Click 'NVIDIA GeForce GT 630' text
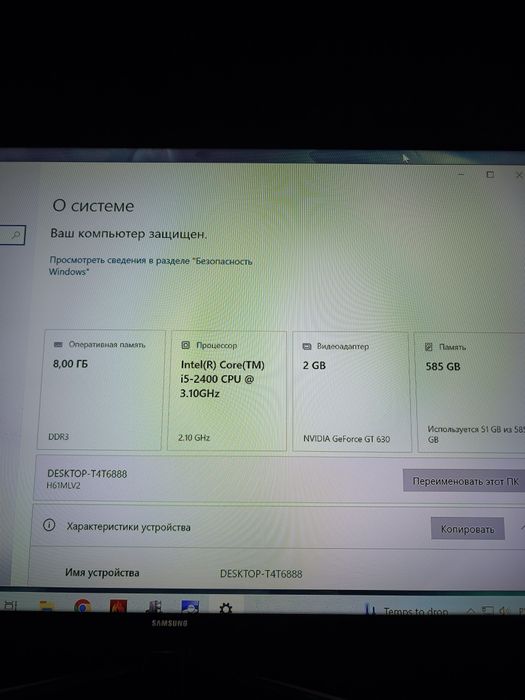The width and height of the screenshot is (525, 700). 346,439
